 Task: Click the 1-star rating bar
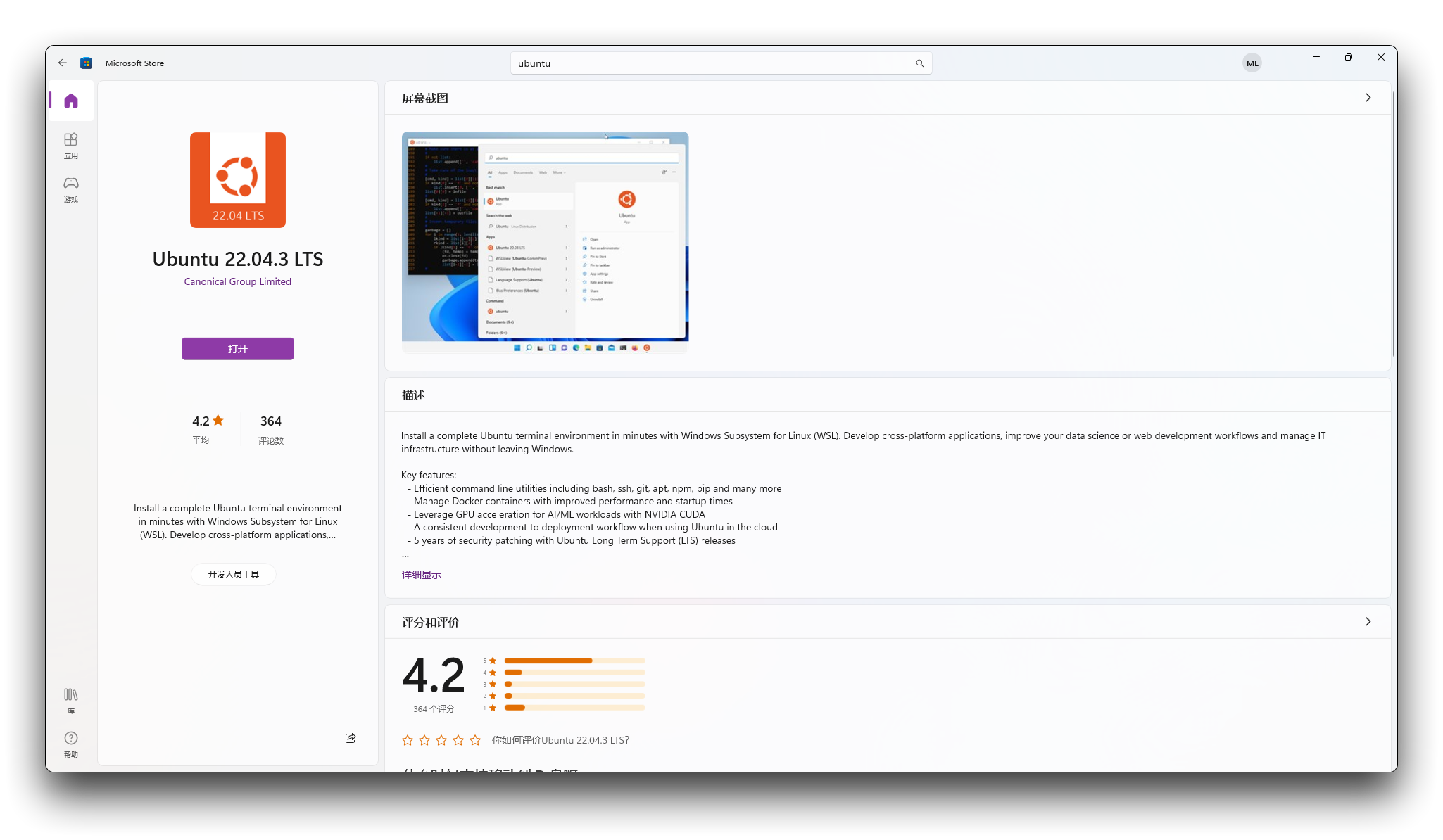pyautogui.click(x=574, y=708)
